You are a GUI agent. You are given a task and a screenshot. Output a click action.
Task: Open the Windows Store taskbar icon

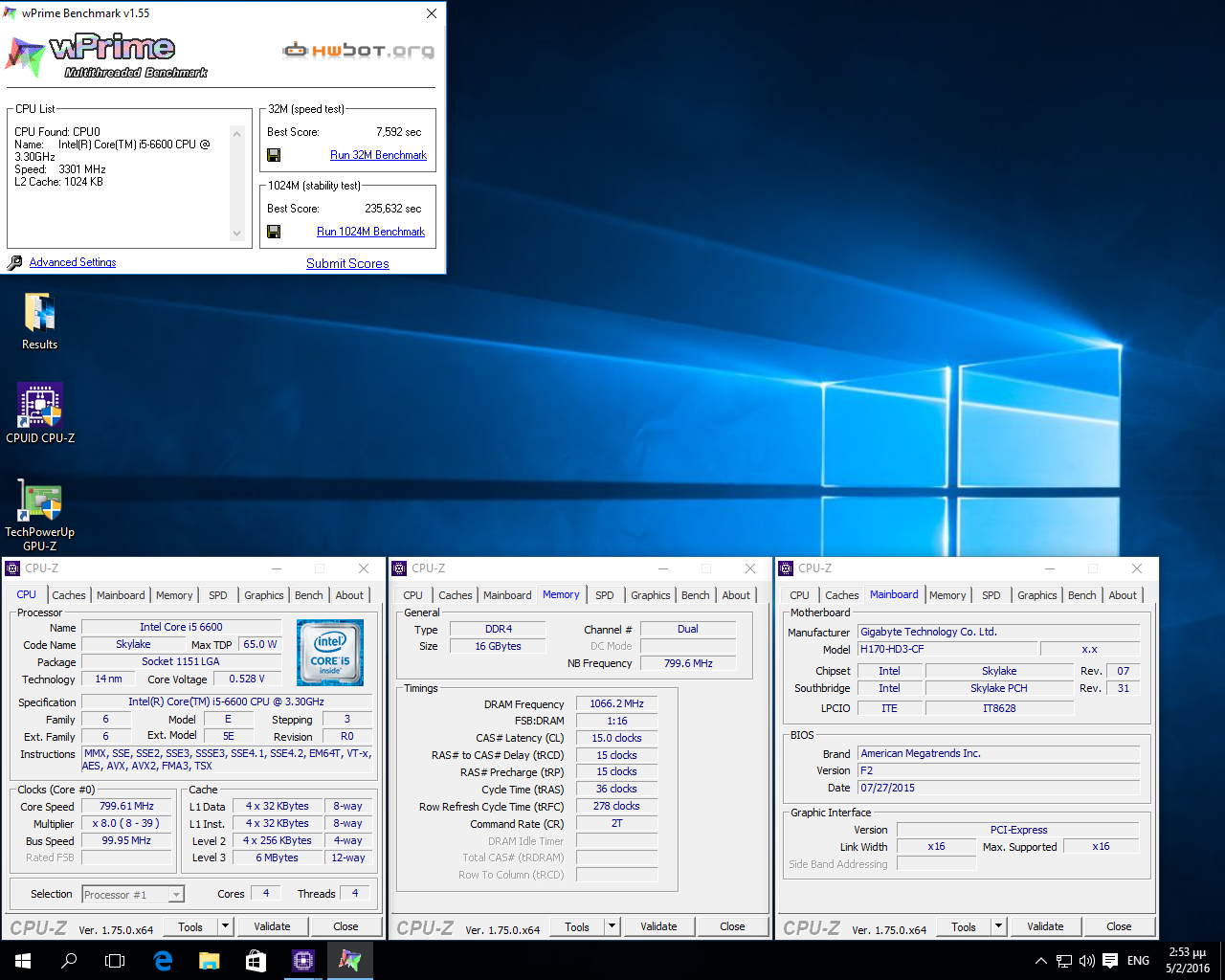(x=256, y=960)
